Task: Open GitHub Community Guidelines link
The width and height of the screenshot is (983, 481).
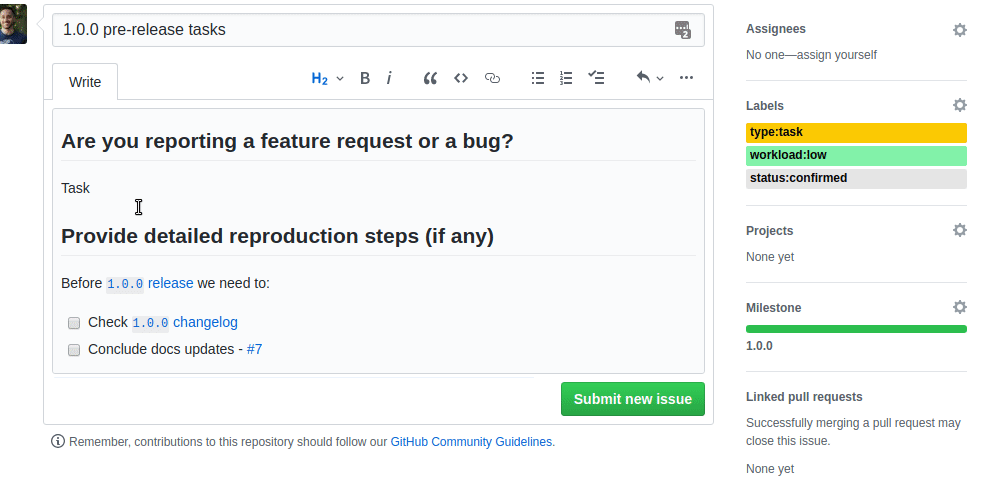Action: pos(471,442)
